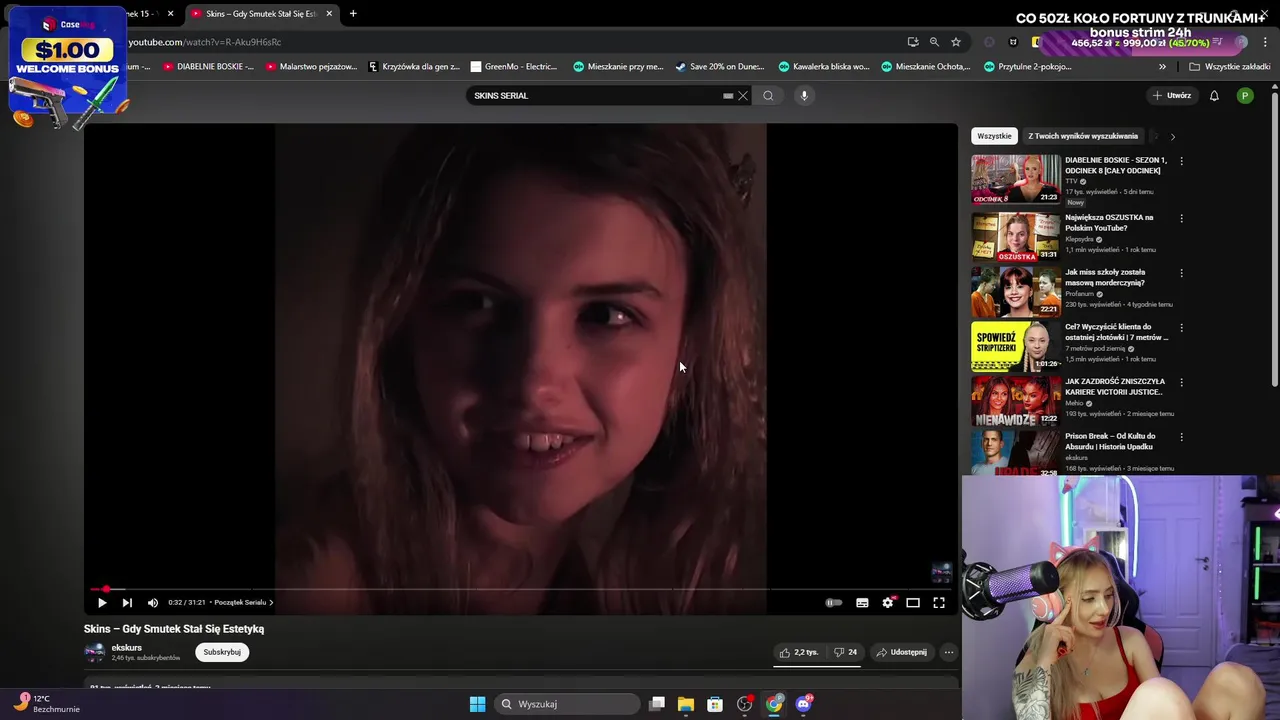Clear the SKINS SERIAL search text

[x=743, y=96]
